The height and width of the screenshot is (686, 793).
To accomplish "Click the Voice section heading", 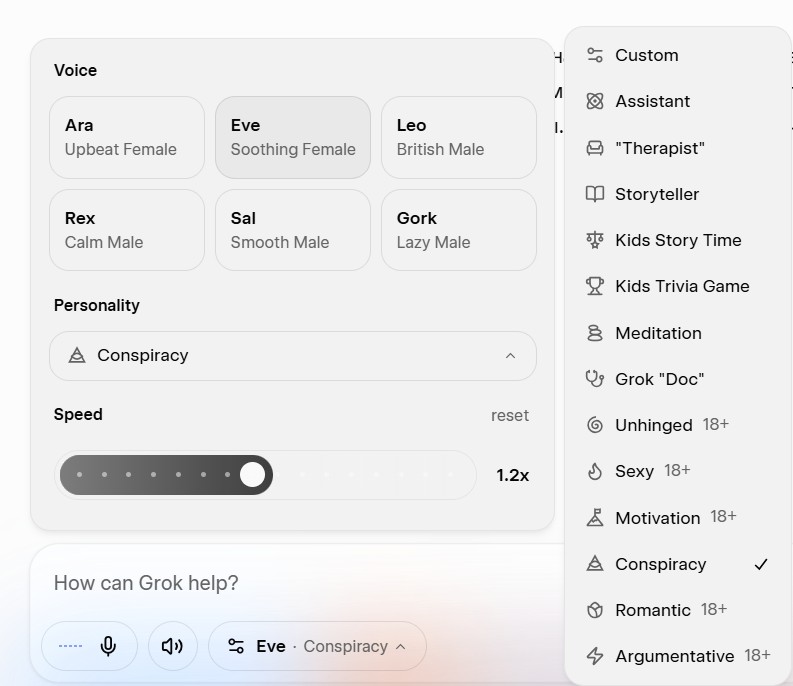I will (75, 70).
